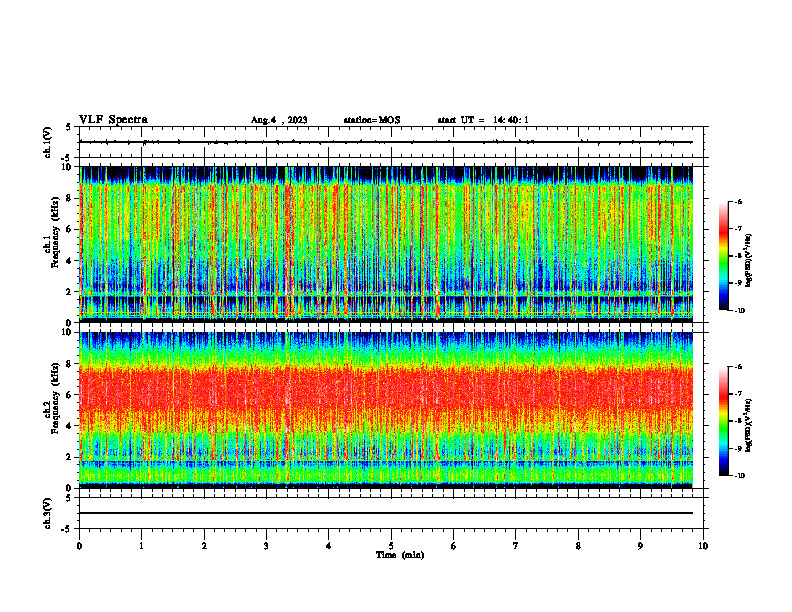Click time-axis tick label "4"

click(x=329, y=546)
